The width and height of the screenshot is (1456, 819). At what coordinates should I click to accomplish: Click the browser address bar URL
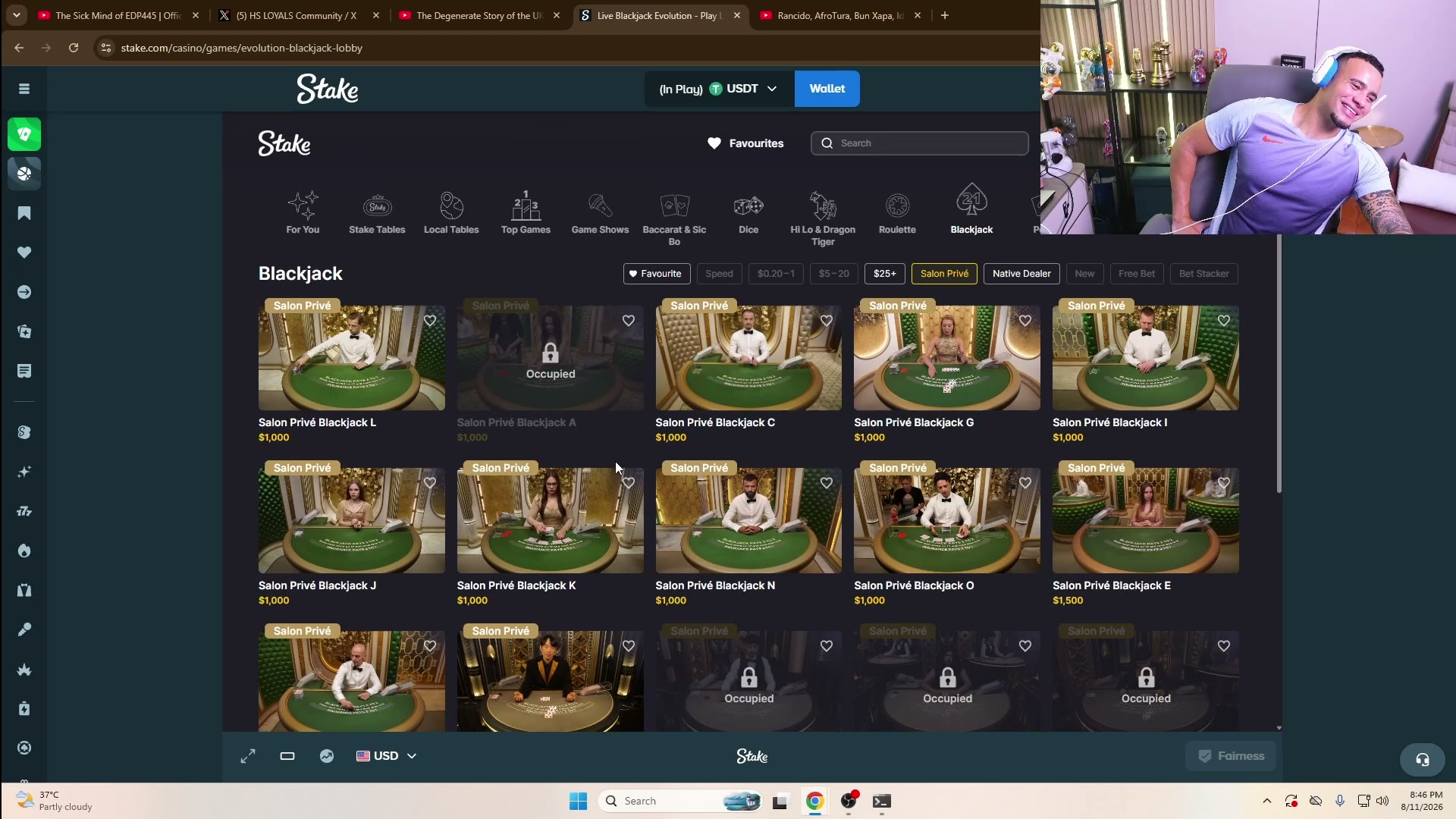242,48
